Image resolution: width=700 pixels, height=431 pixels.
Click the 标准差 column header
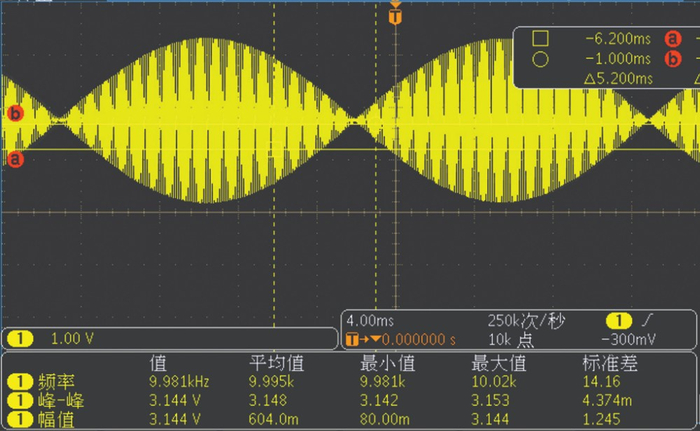pos(610,363)
